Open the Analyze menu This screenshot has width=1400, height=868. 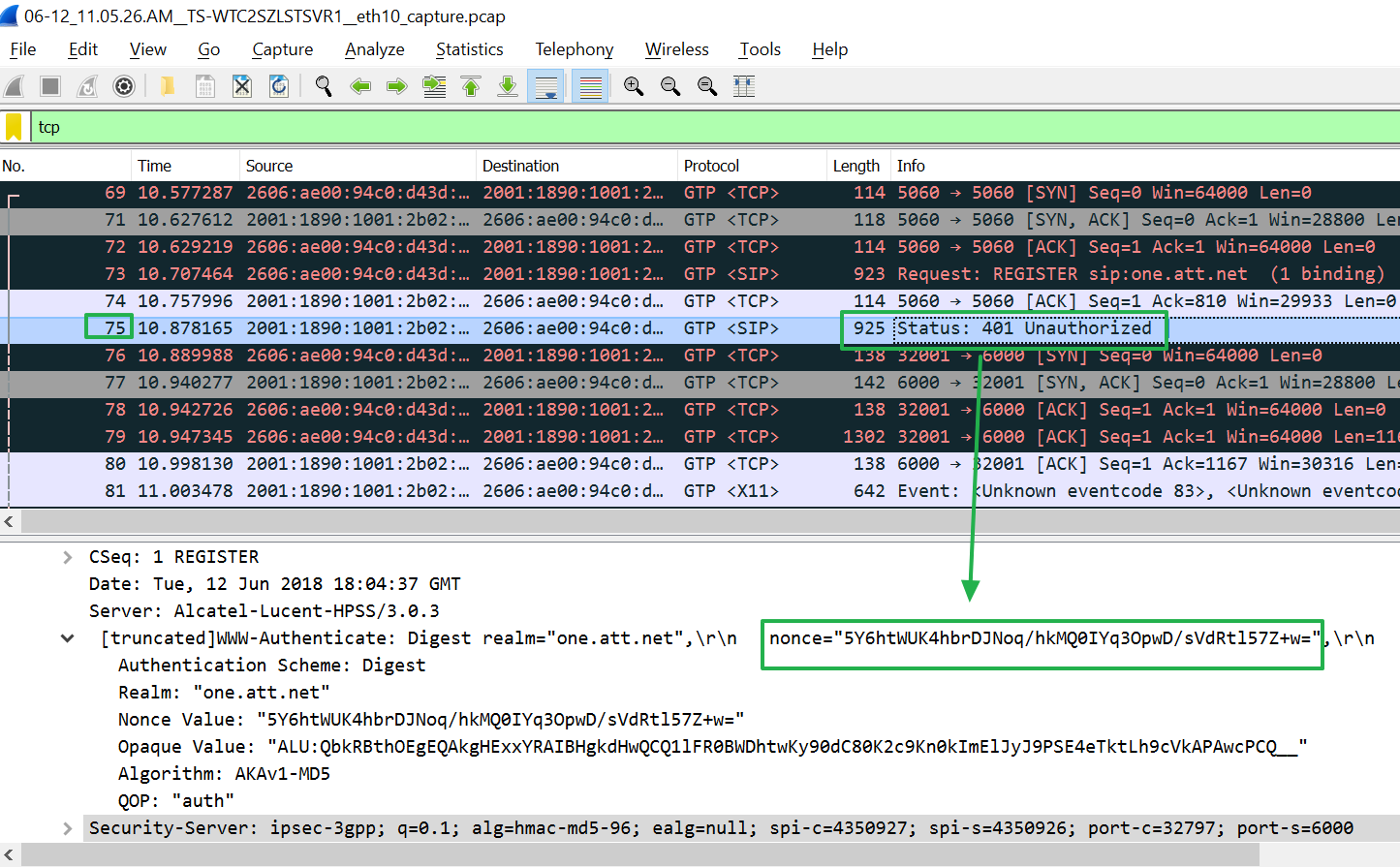pyautogui.click(x=375, y=49)
